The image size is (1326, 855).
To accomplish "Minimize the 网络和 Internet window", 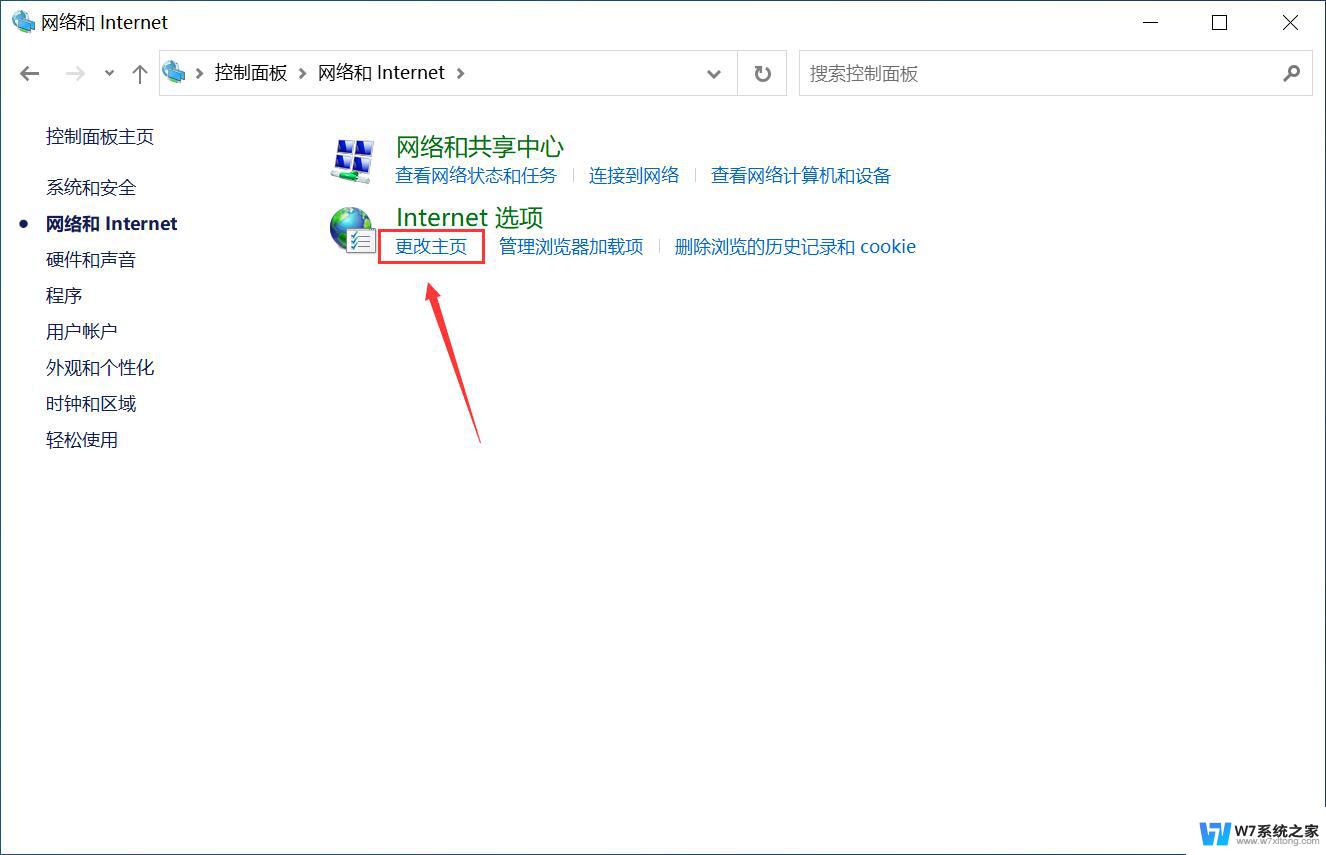I will 1149,22.
